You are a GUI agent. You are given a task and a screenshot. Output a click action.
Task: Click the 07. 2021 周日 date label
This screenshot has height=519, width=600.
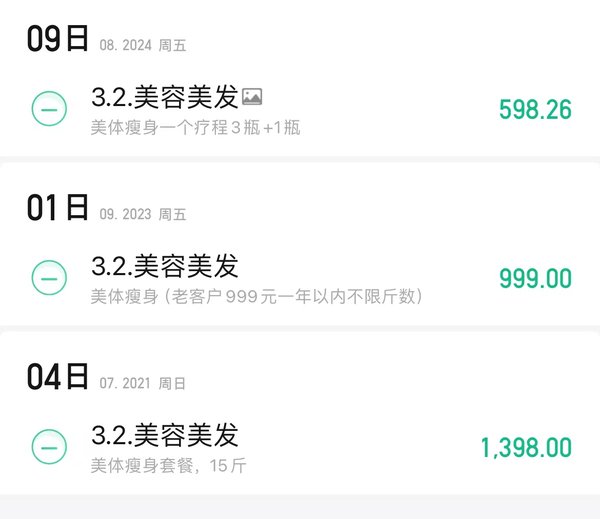pos(143,384)
